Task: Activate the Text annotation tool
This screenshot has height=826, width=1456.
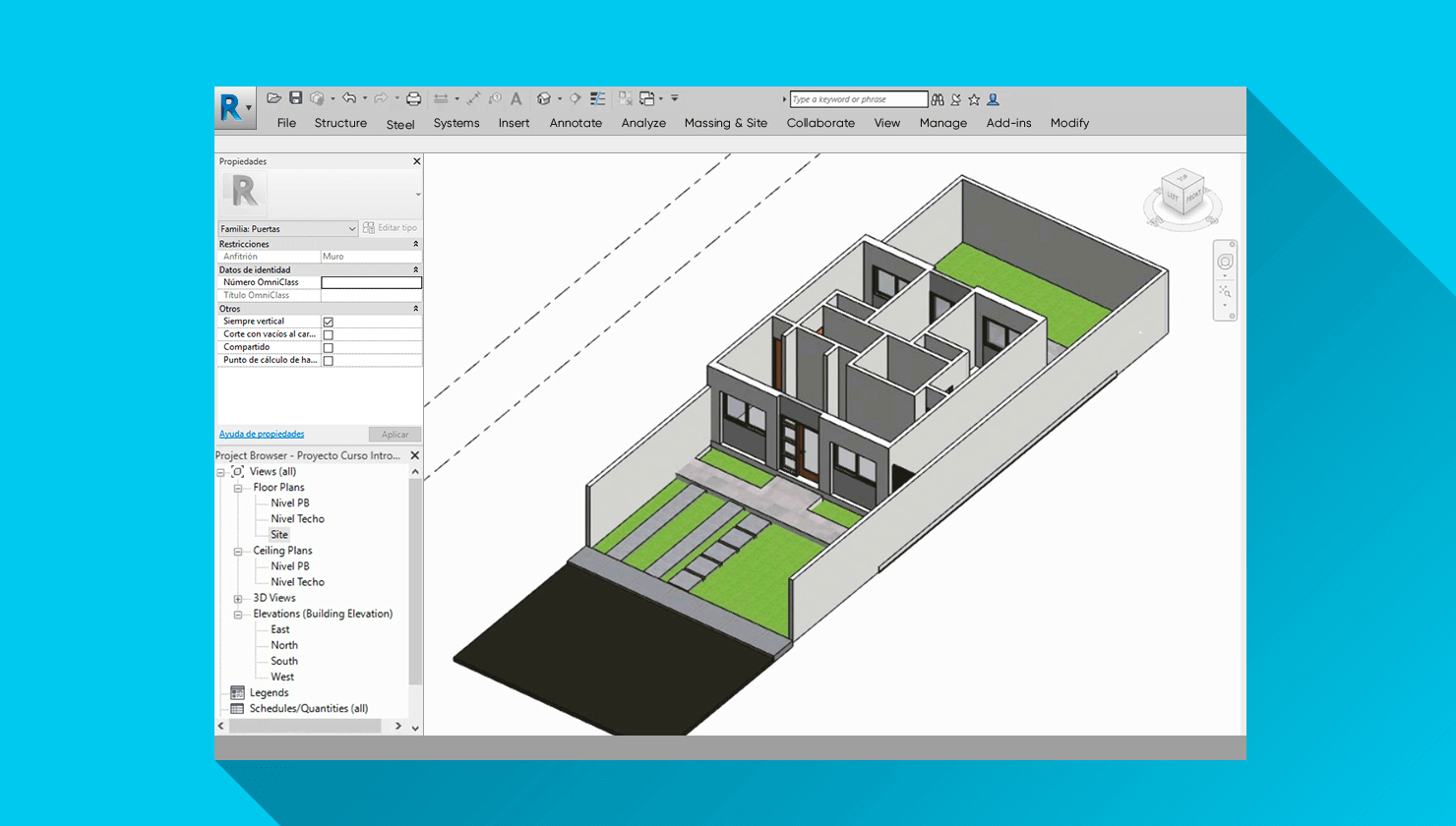Action: coord(516,98)
